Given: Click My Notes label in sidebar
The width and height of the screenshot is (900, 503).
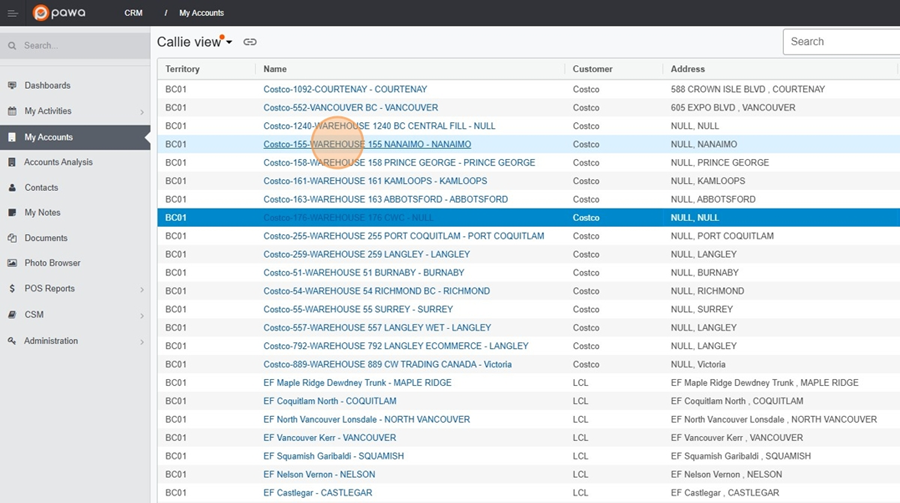Looking at the screenshot, I should pyautogui.click(x=42, y=212).
